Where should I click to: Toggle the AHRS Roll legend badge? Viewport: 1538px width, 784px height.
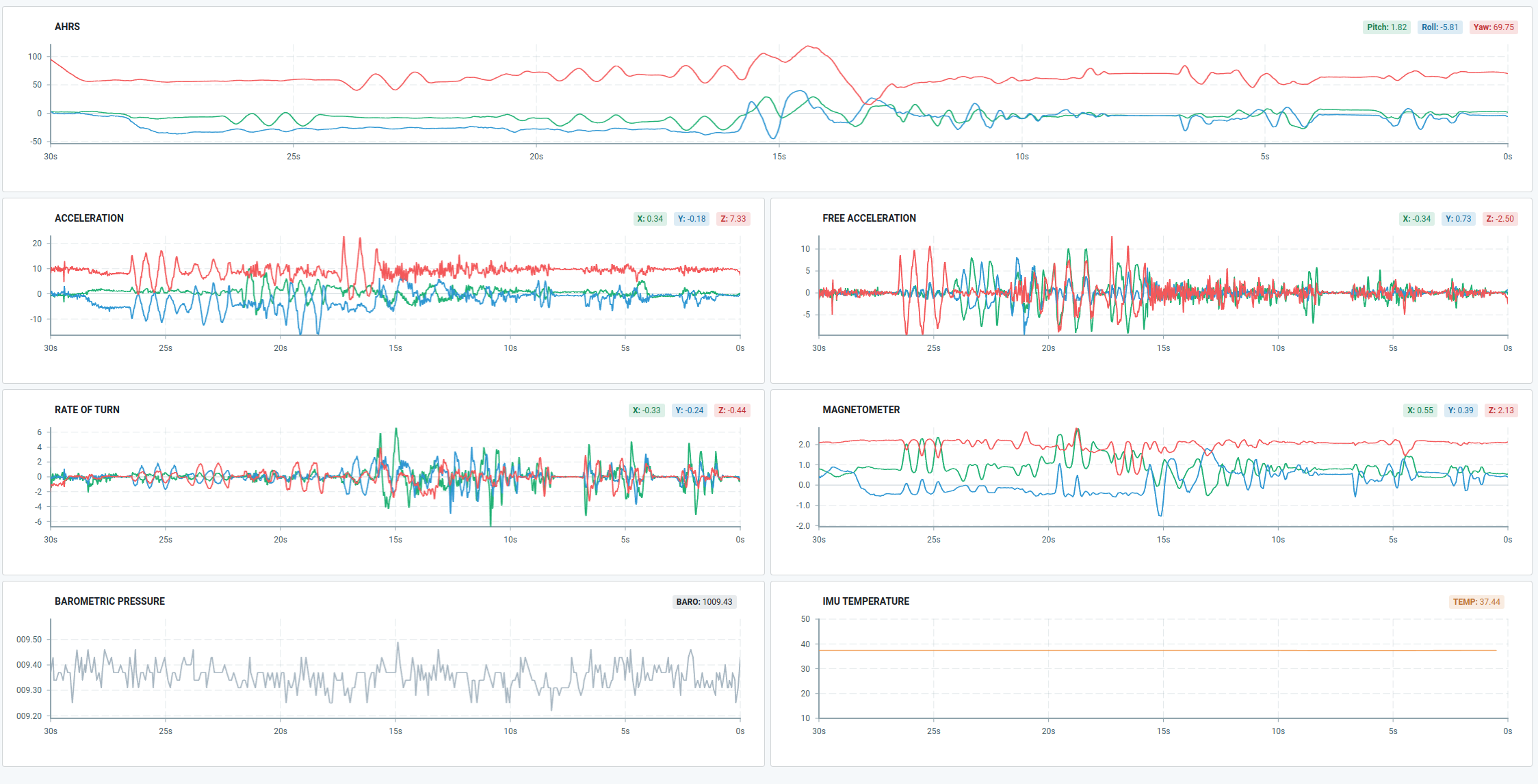[1439, 27]
